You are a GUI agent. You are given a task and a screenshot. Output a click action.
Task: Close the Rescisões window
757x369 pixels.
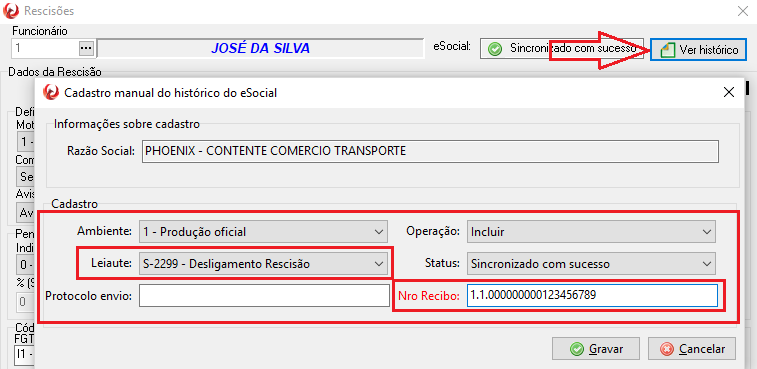point(743,11)
